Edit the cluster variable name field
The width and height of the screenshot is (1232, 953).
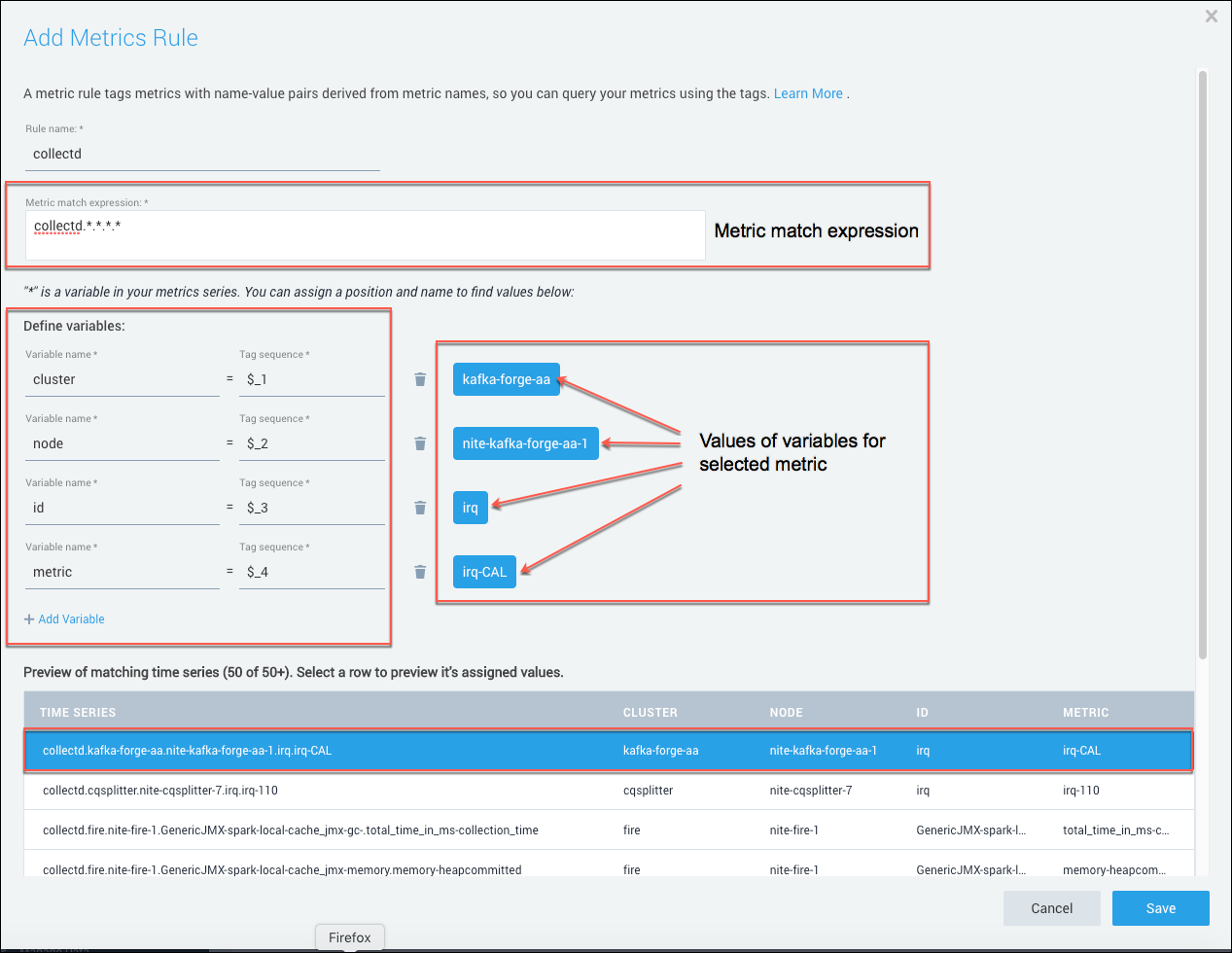click(x=122, y=380)
